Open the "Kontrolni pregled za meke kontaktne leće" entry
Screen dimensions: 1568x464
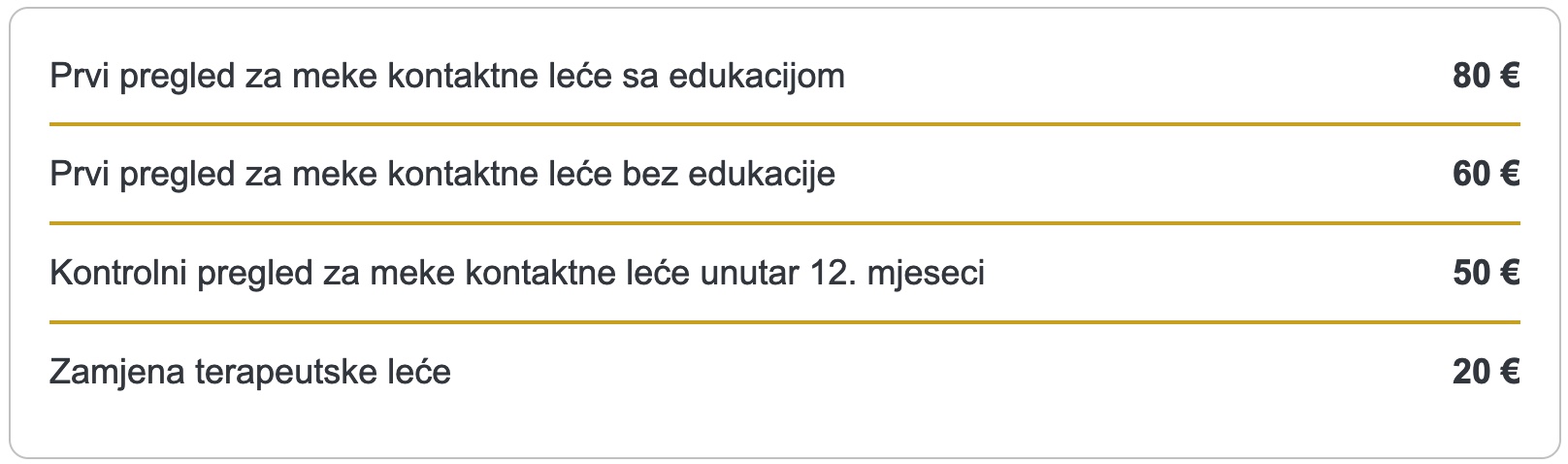coord(516,274)
